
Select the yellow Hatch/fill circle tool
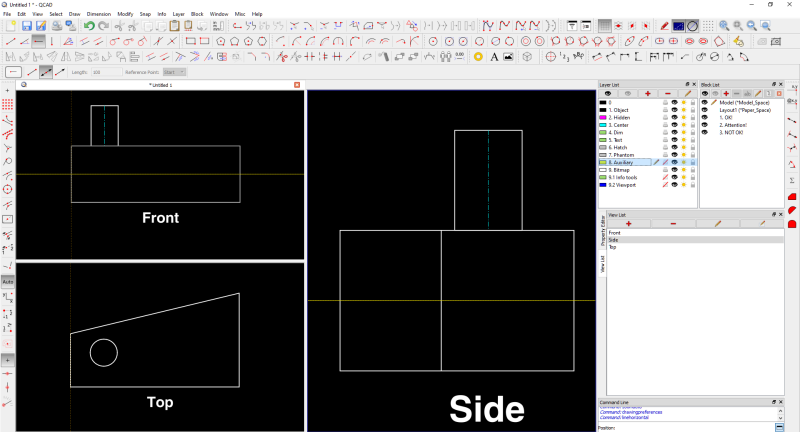(478, 57)
